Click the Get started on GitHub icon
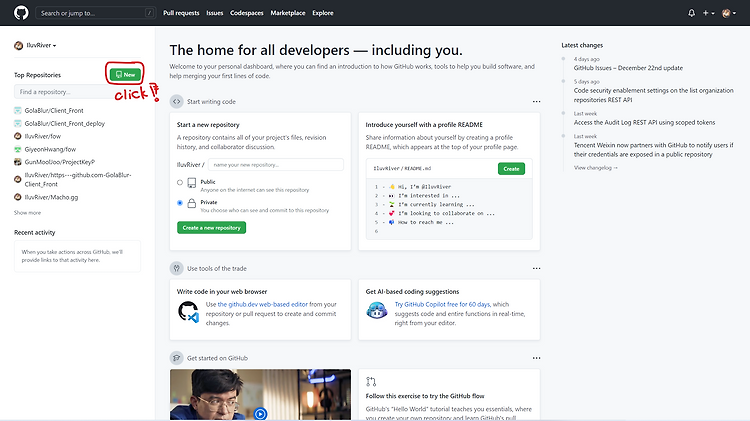This screenshot has width=750, height=421. pyautogui.click(x=176, y=358)
